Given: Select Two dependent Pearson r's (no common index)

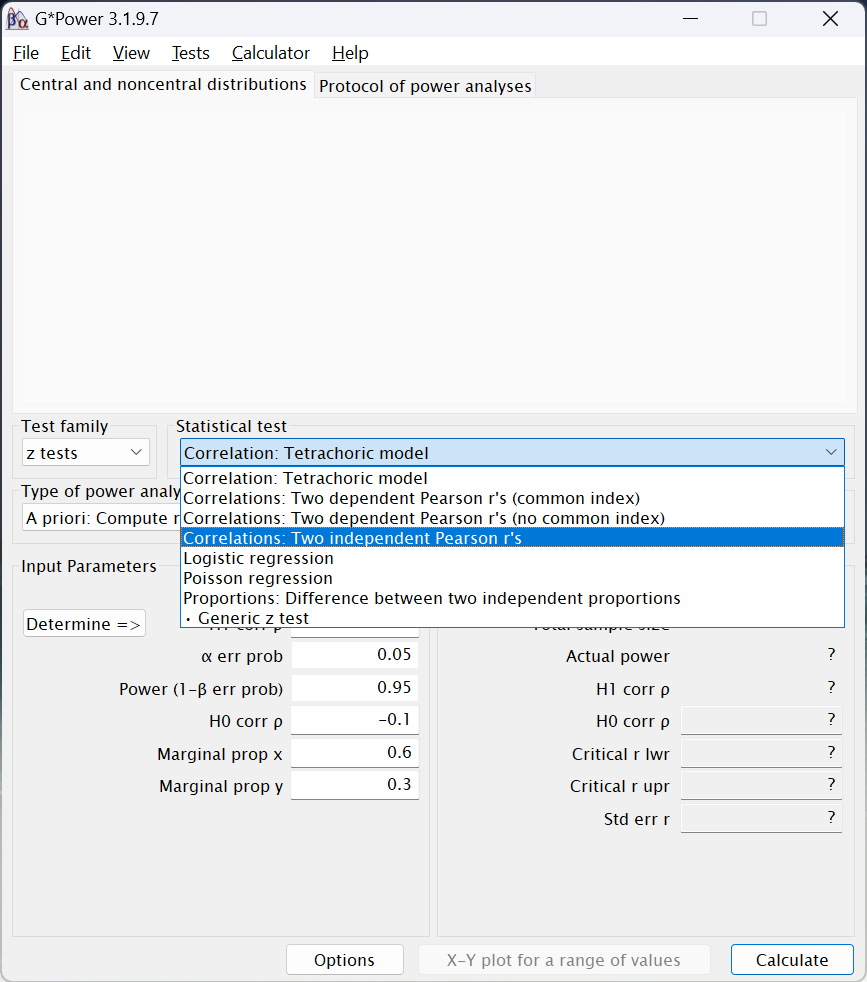Looking at the screenshot, I should pos(512,518).
